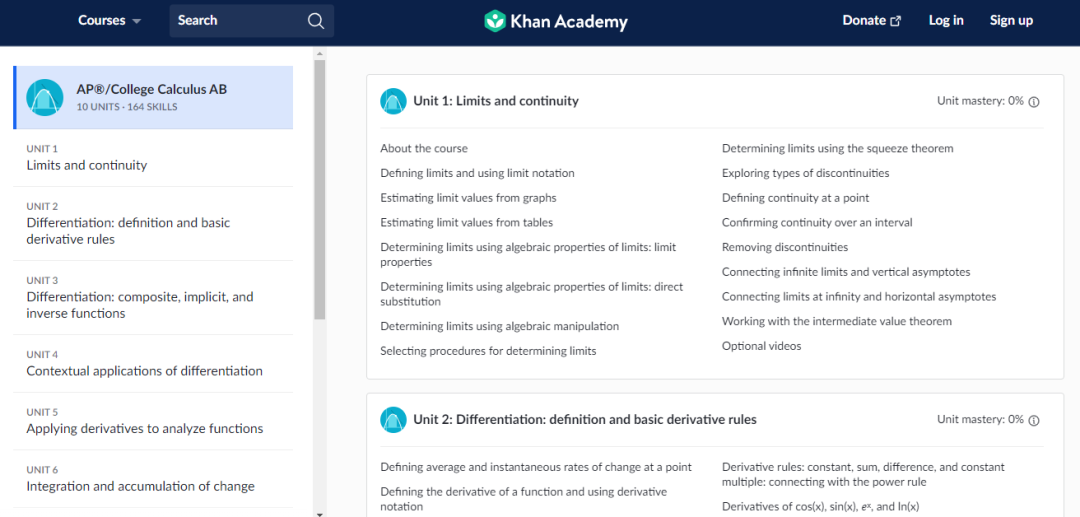The width and height of the screenshot is (1080, 517).
Task: Select Unit 3 Differentiation composite in sidebar
Action: 153,297
